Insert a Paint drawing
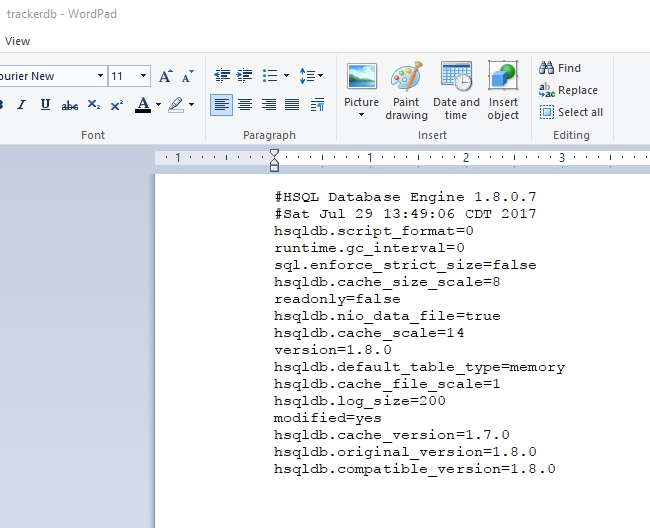Screen dimensions: 650x528 pos(406,91)
